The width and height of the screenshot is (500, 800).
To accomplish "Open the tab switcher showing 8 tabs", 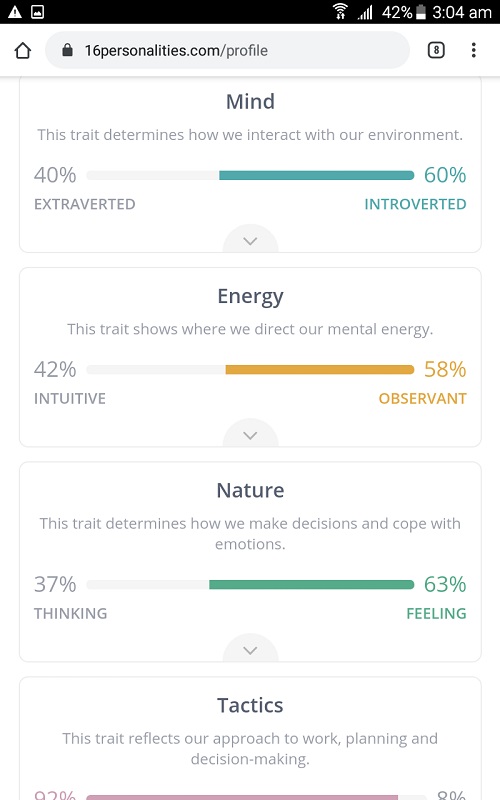I will point(436,50).
